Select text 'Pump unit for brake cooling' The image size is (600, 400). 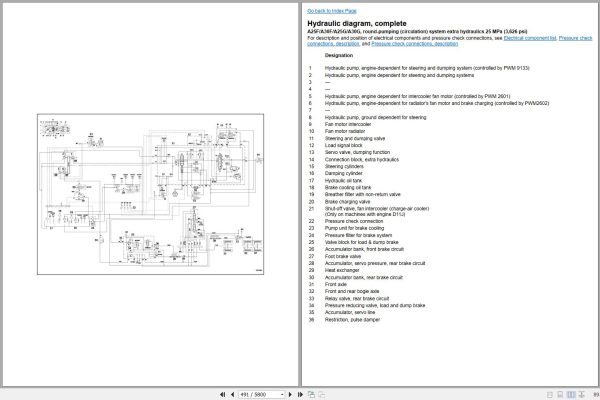(x=354, y=228)
